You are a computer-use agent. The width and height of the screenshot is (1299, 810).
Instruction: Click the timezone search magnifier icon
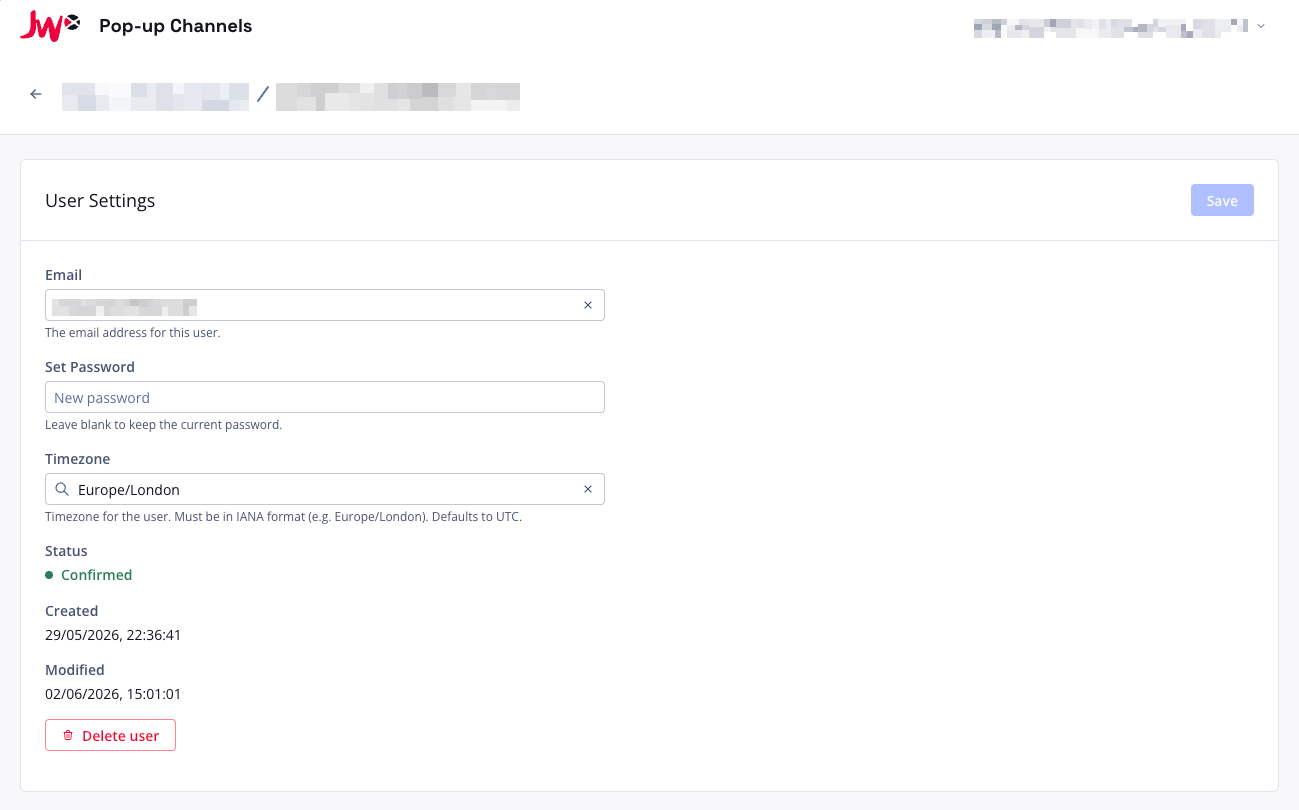tap(62, 489)
